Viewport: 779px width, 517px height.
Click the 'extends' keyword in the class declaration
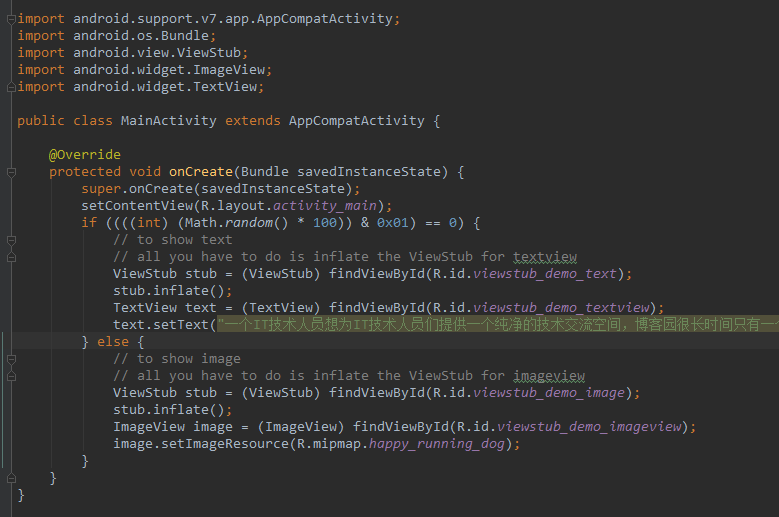252,121
